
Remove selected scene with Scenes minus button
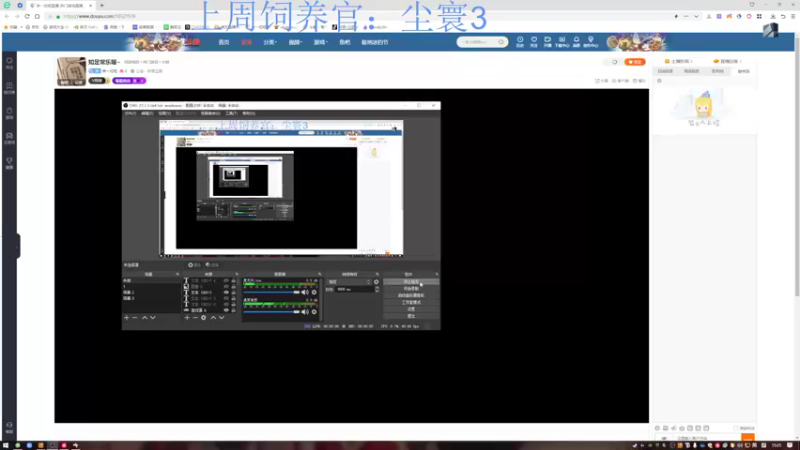[x=135, y=318]
